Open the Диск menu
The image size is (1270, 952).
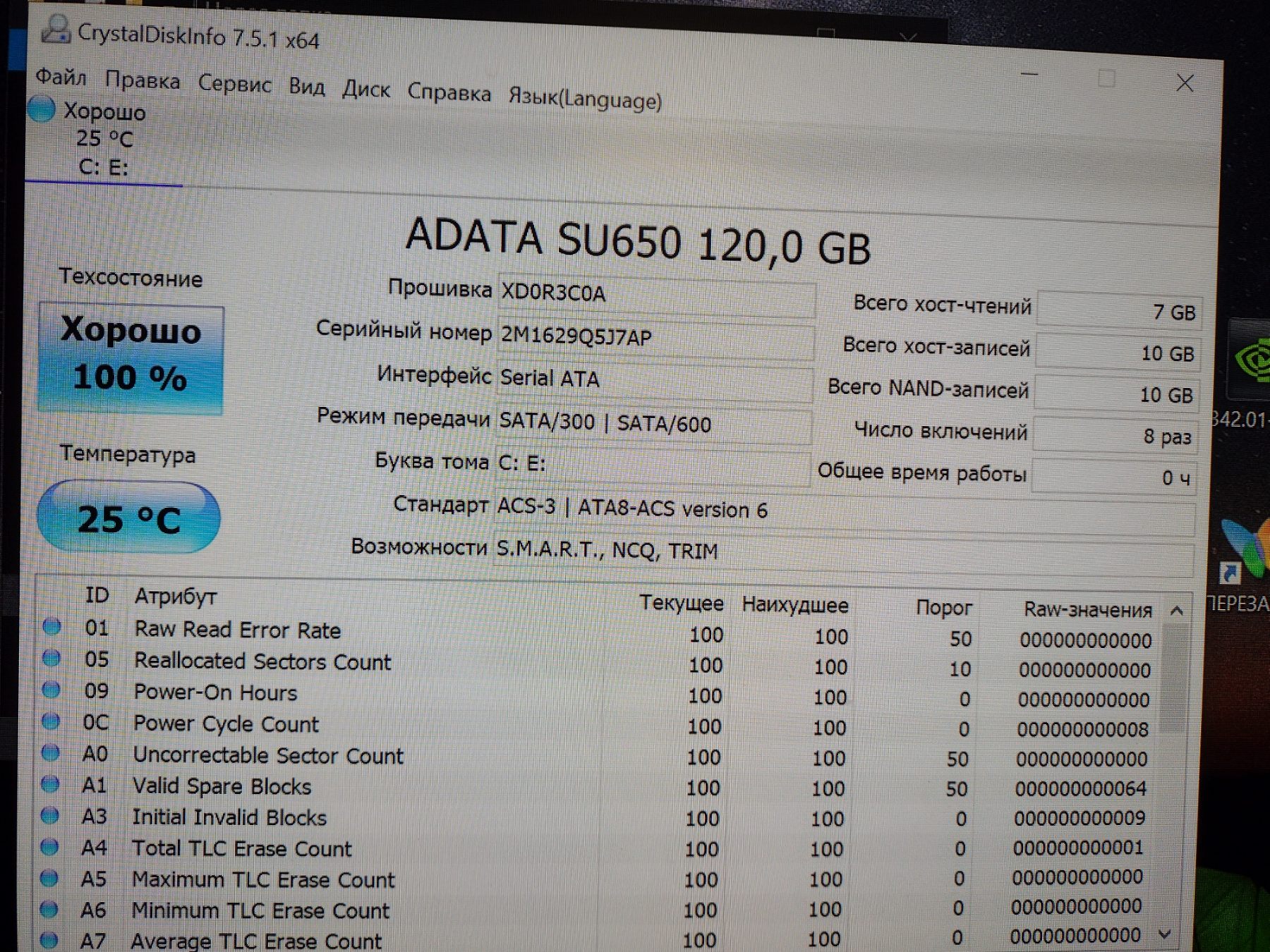point(365,90)
